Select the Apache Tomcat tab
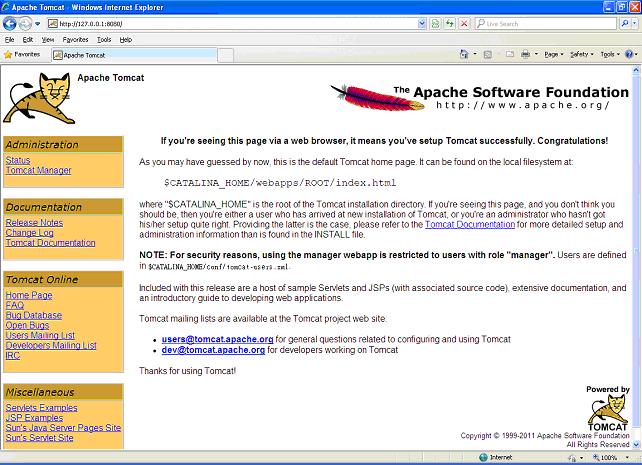 134,55
